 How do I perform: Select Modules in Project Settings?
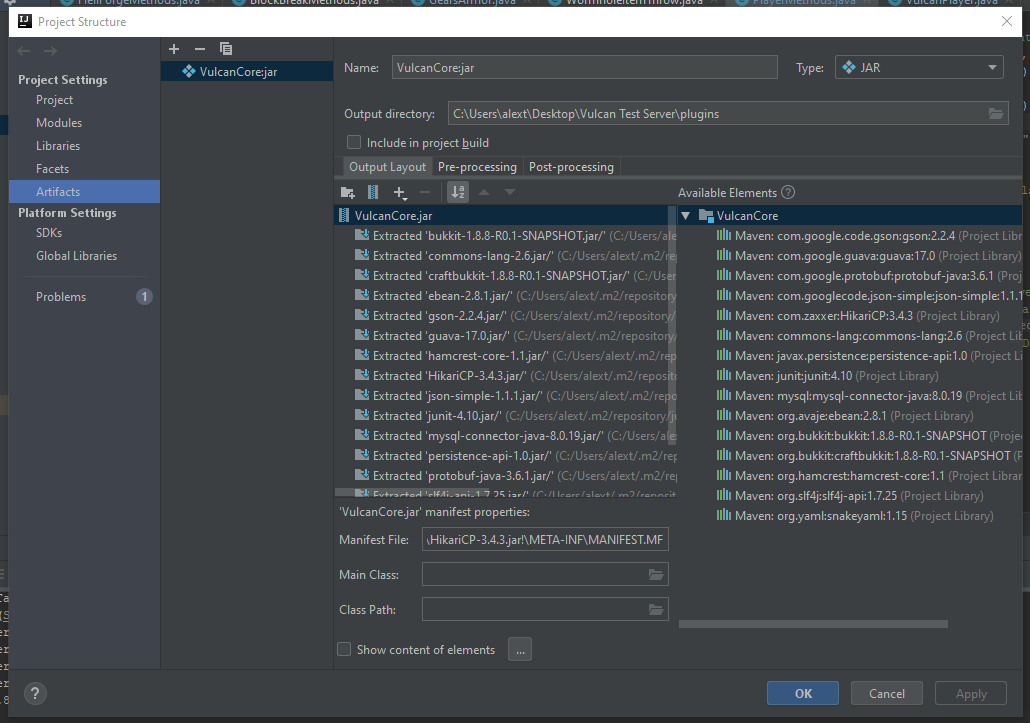[x=59, y=123]
